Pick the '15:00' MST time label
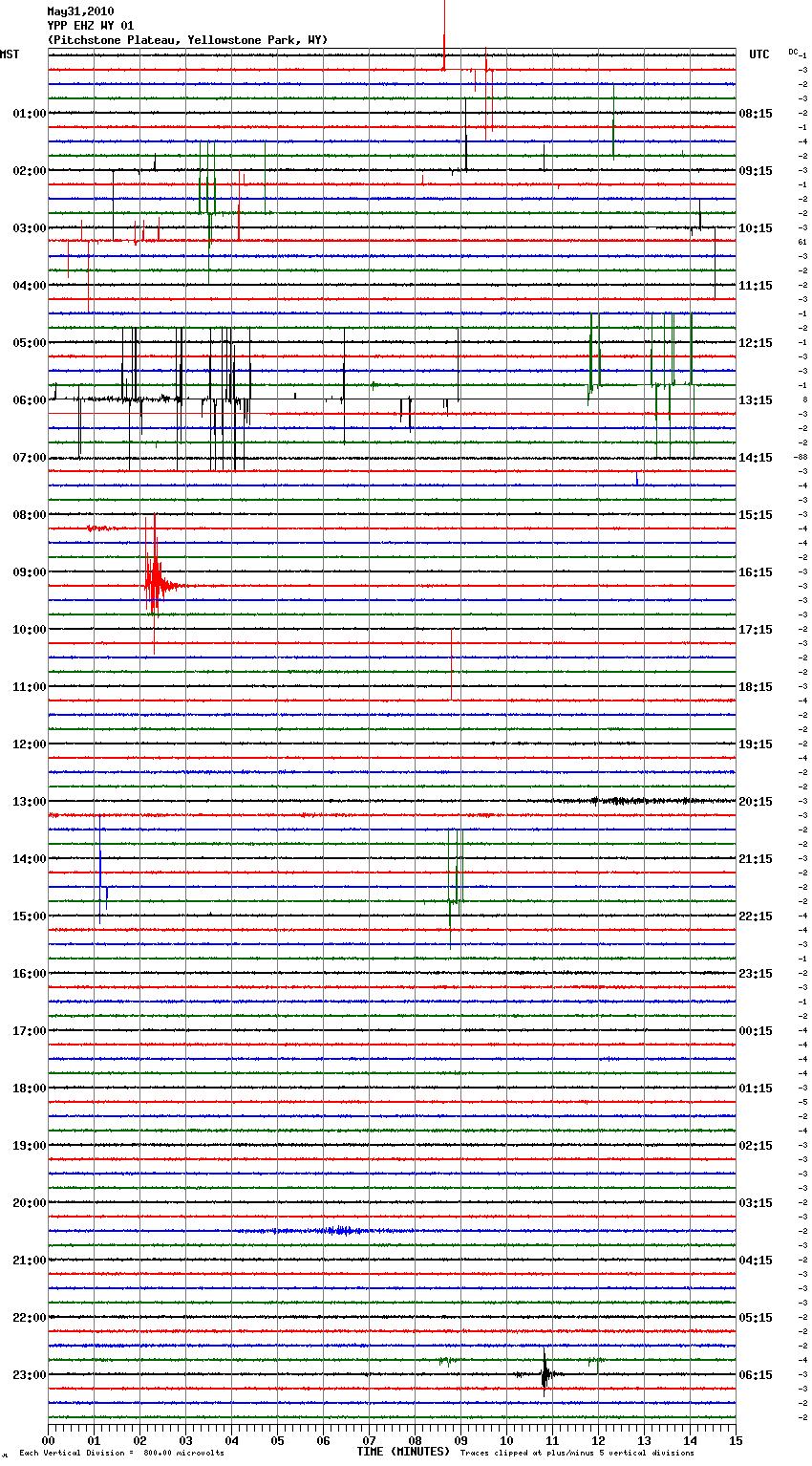 pyautogui.click(x=30, y=916)
